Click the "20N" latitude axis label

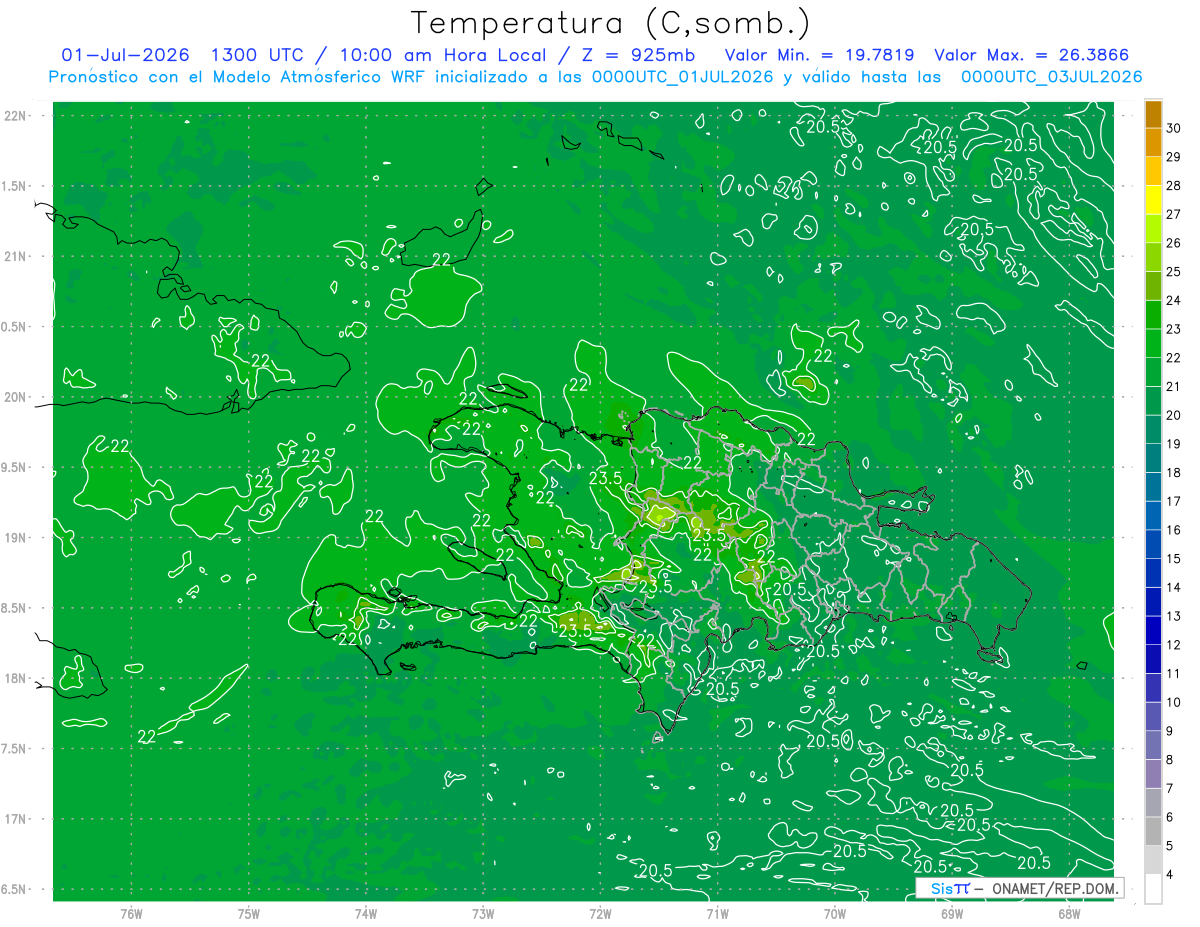pos(15,397)
